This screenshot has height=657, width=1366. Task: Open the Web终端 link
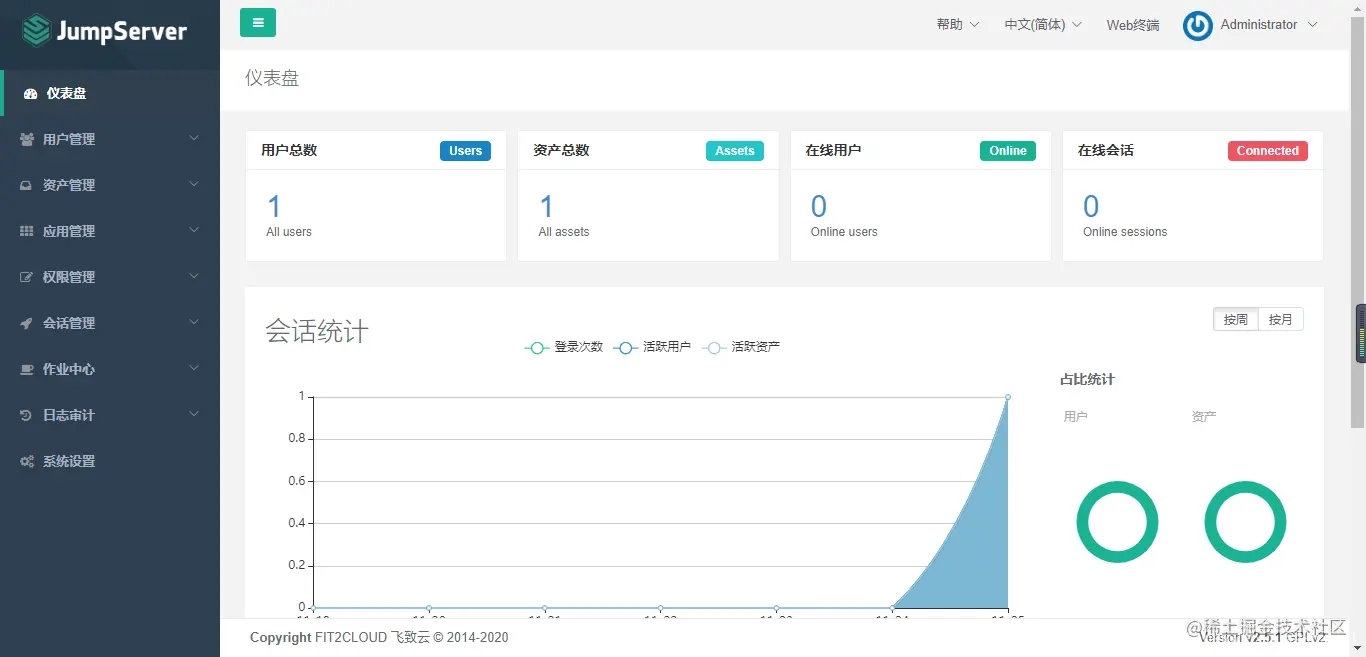1133,25
